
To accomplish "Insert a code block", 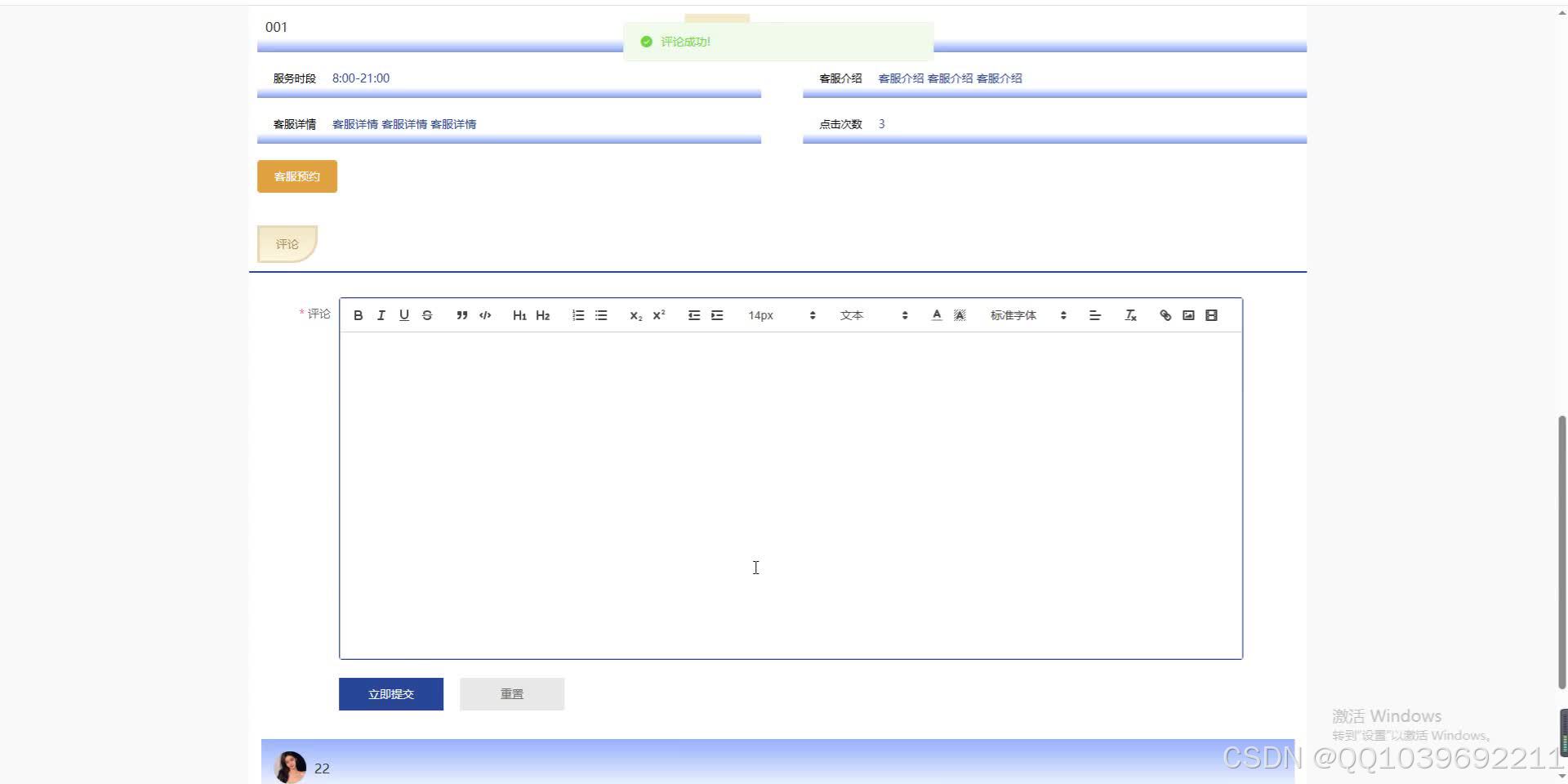I will point(485,315).
